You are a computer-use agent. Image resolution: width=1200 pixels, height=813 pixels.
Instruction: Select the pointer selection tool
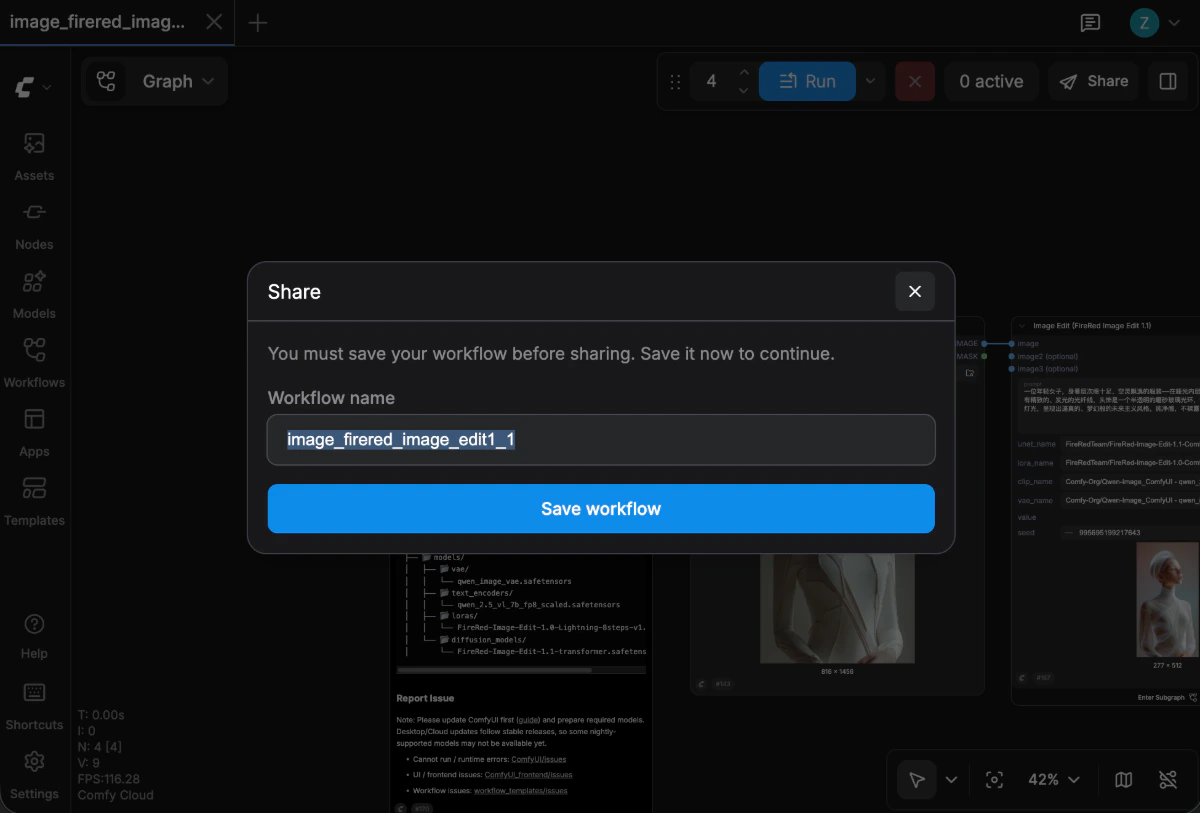916,779
